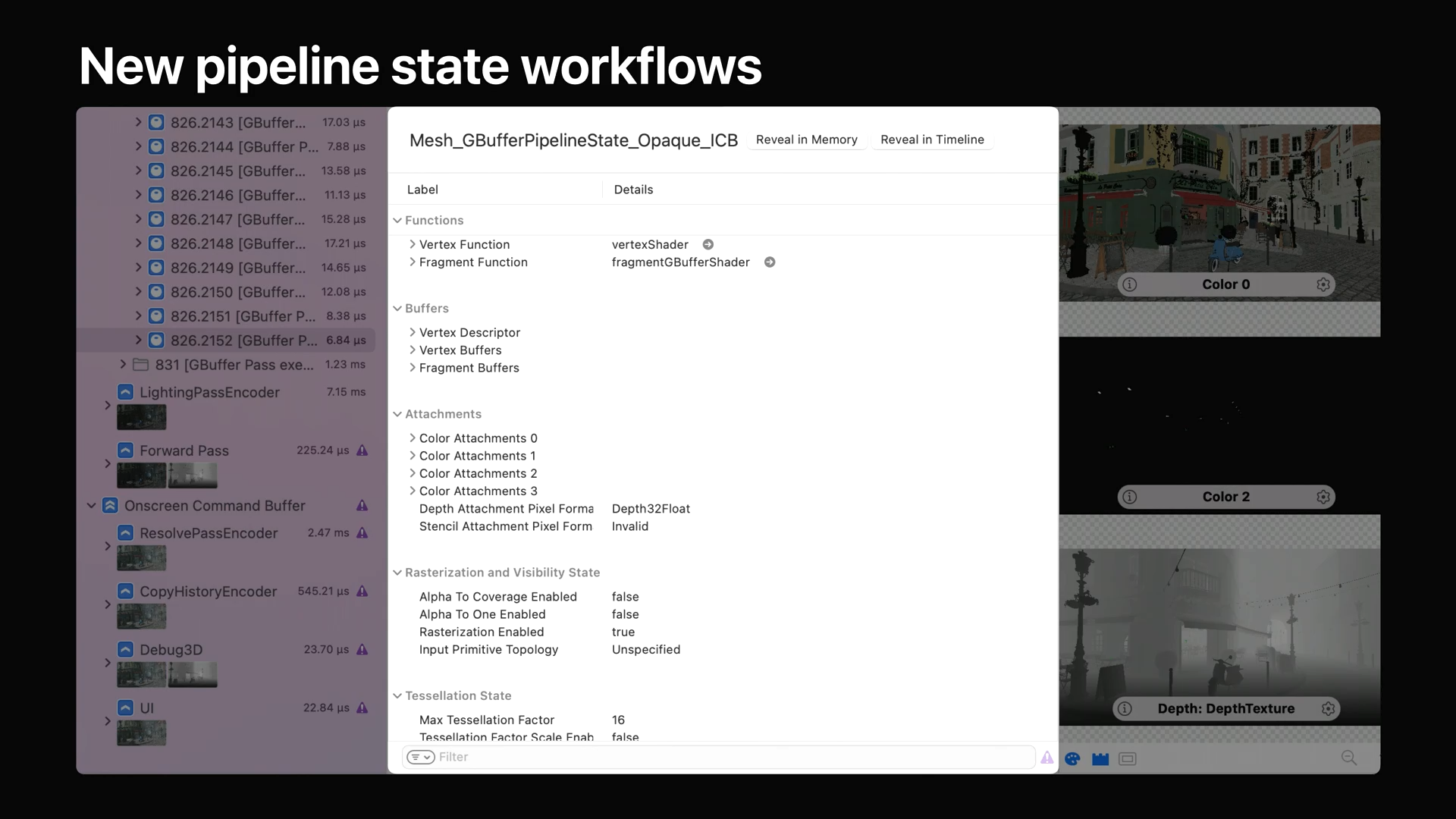This screenshot has width=1456, height=819.
Task: Open settings gear for Color 0 attachment
Action: click(x=1323, y=284)
